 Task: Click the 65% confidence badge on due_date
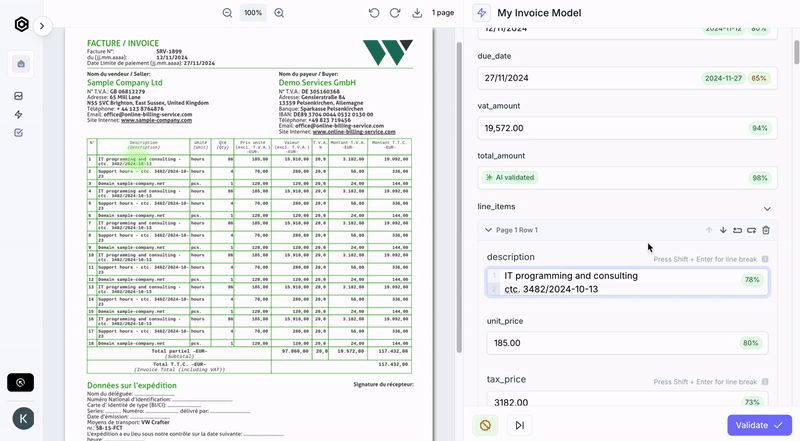[x=759, y=78]
